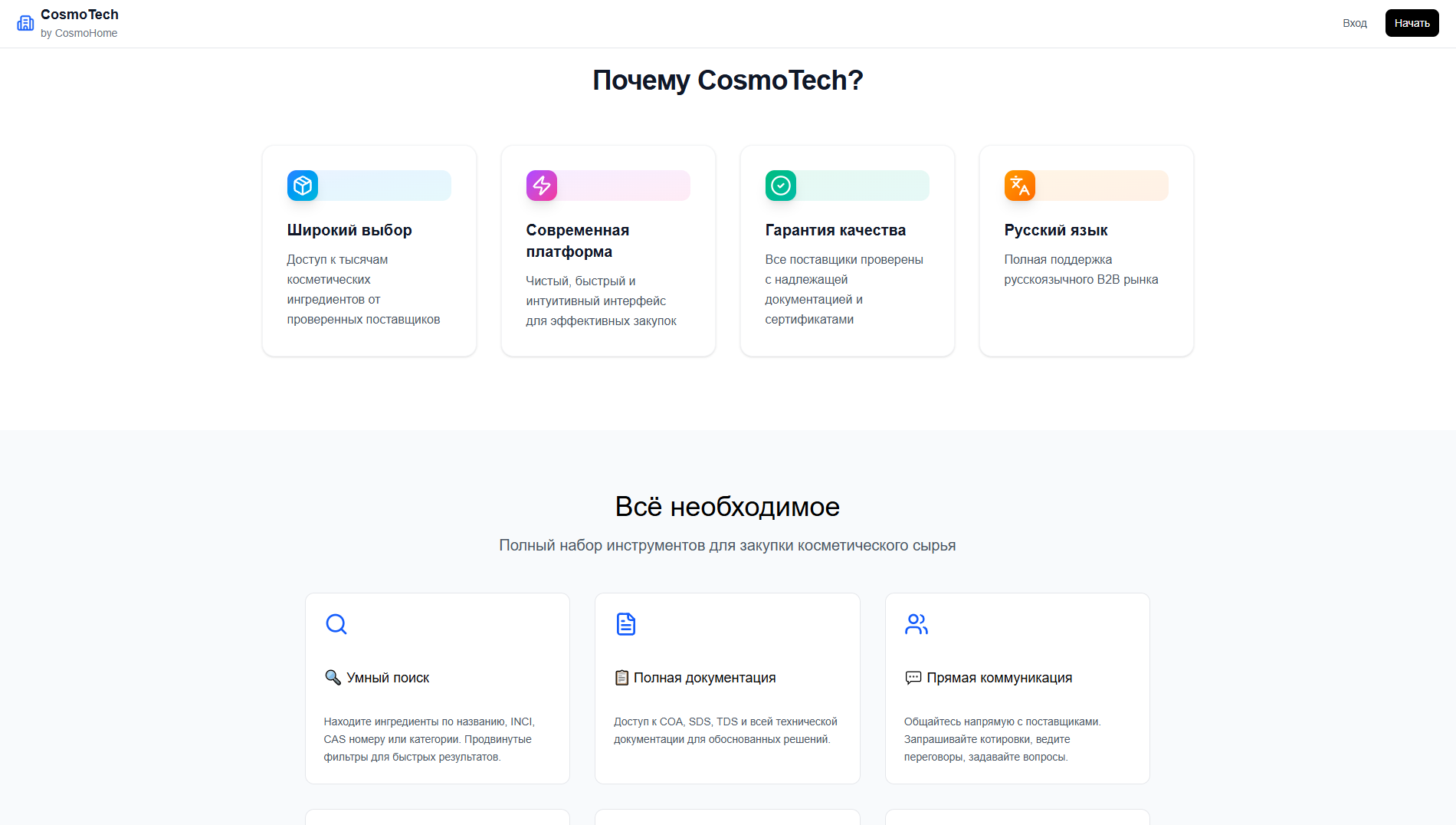The image size is (1456, 825).
Task: Click the CosmoTech building logo icon
Action: coord(25,23)
